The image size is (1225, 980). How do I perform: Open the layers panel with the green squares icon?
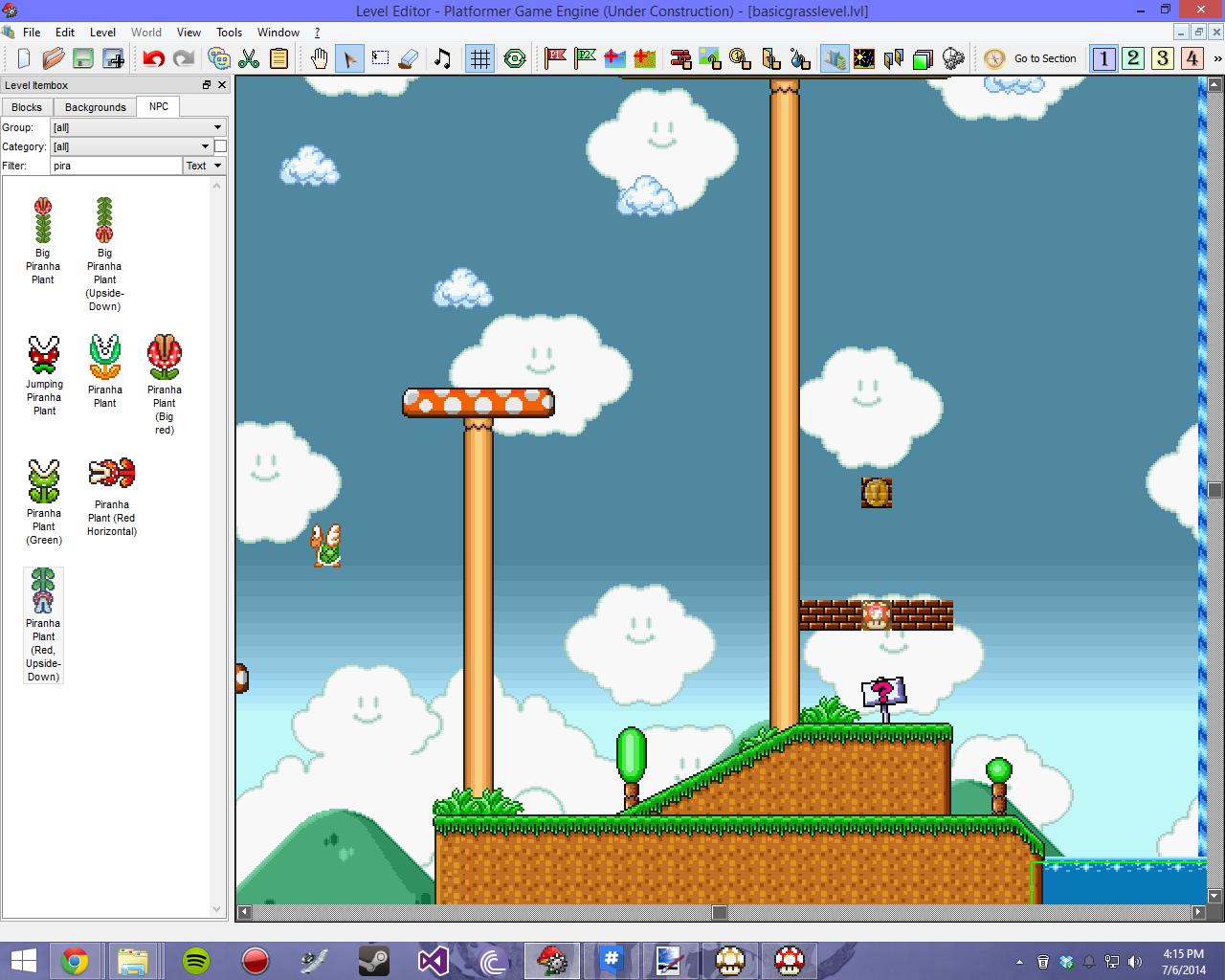923,58
